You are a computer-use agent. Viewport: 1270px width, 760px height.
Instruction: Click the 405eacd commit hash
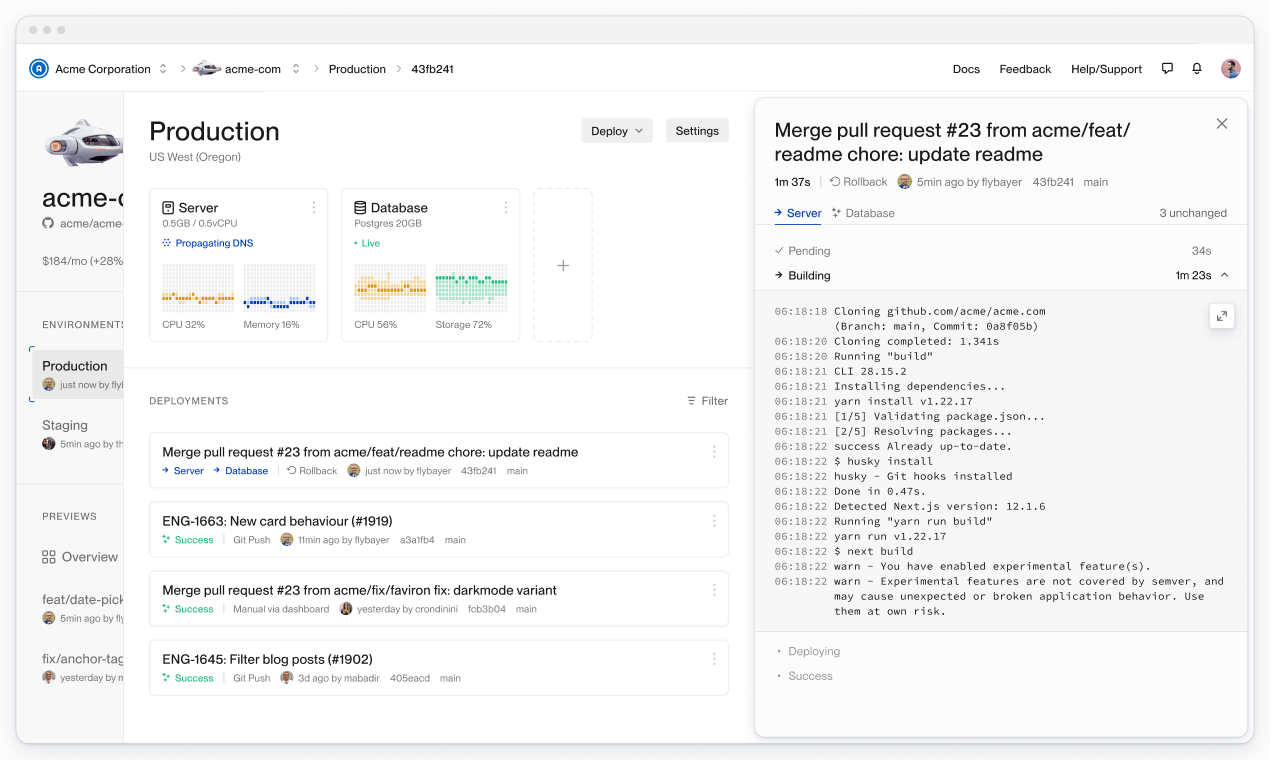click(410, 678)
